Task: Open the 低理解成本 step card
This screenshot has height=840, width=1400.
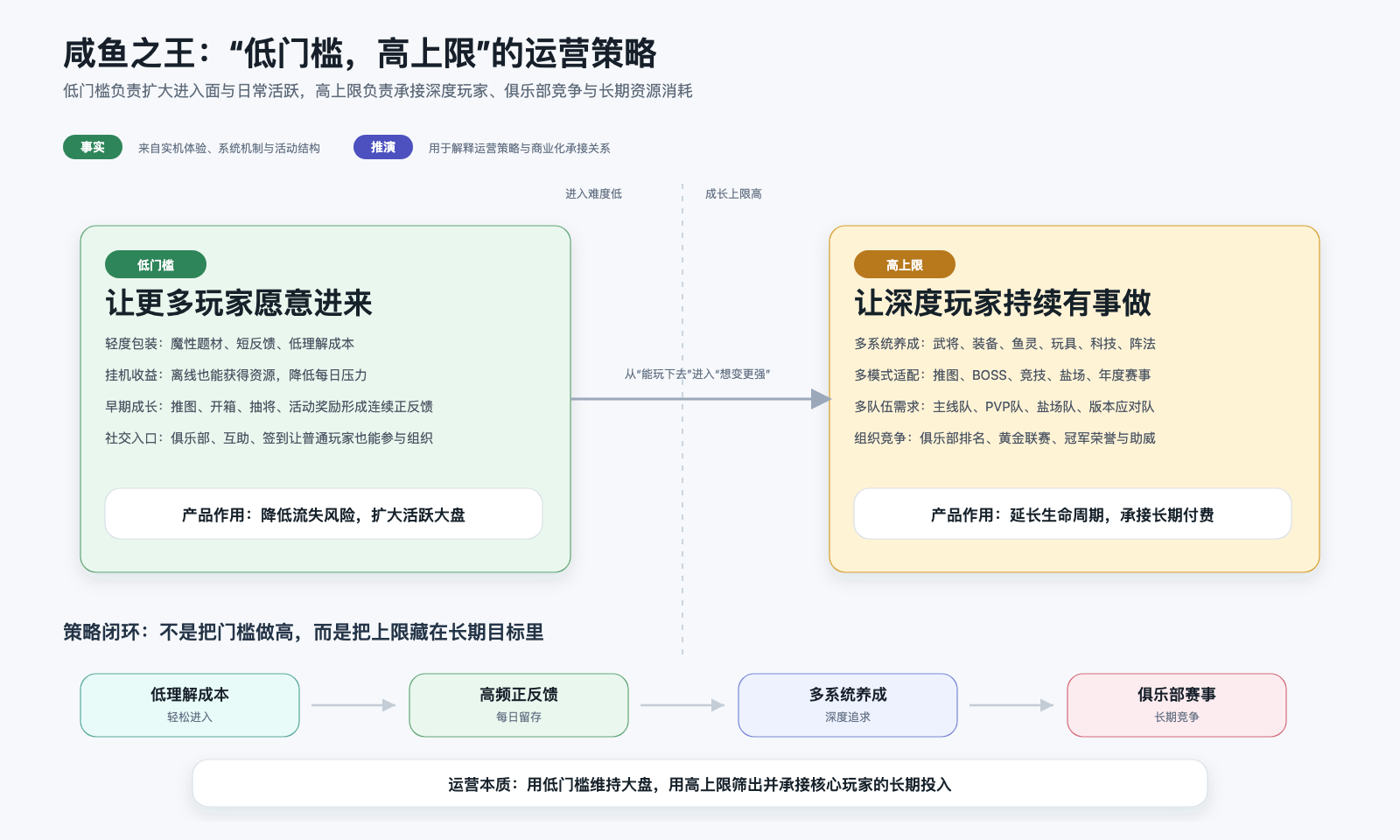Action: [190, 705]
